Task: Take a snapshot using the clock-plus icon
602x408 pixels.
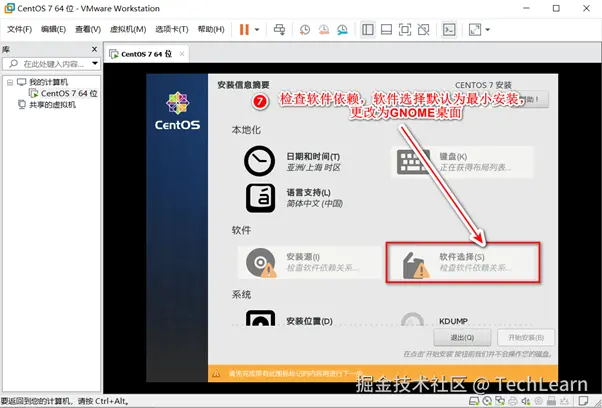Action: coord(305,30)
